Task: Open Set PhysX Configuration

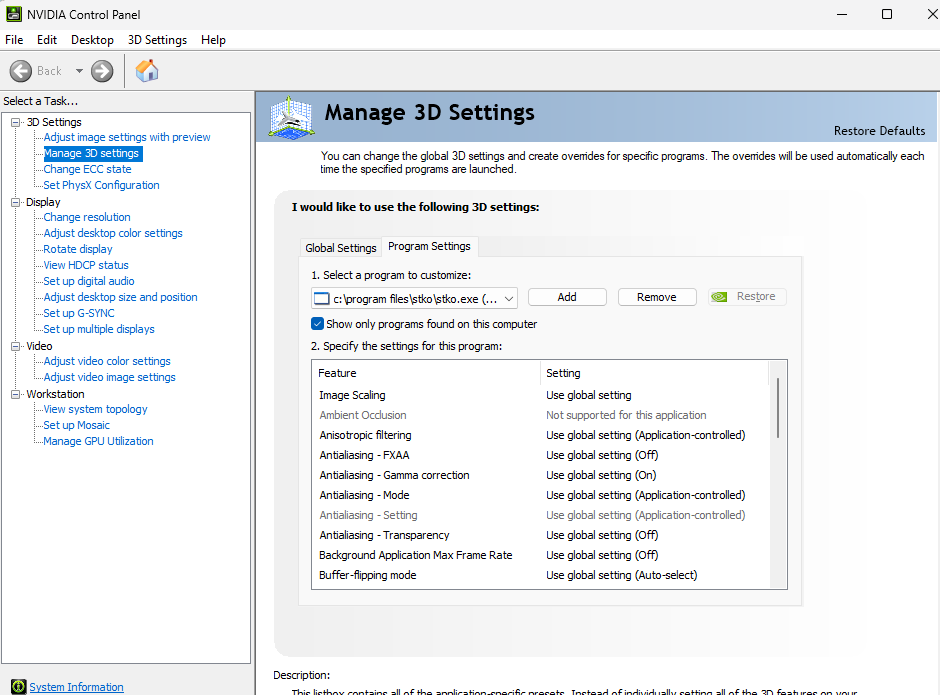Action: point(101,185)
